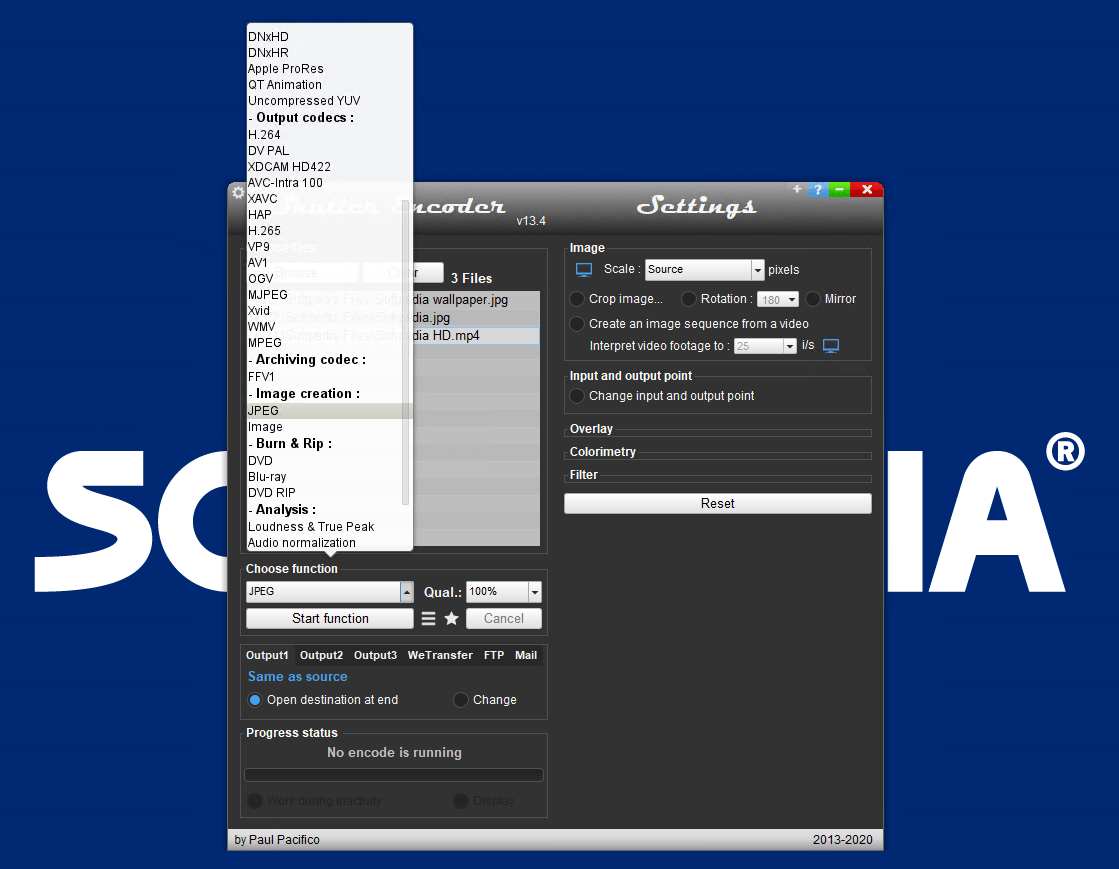Click the monitor icon next to Scale
1119x869 pixels.
point(583,269)
